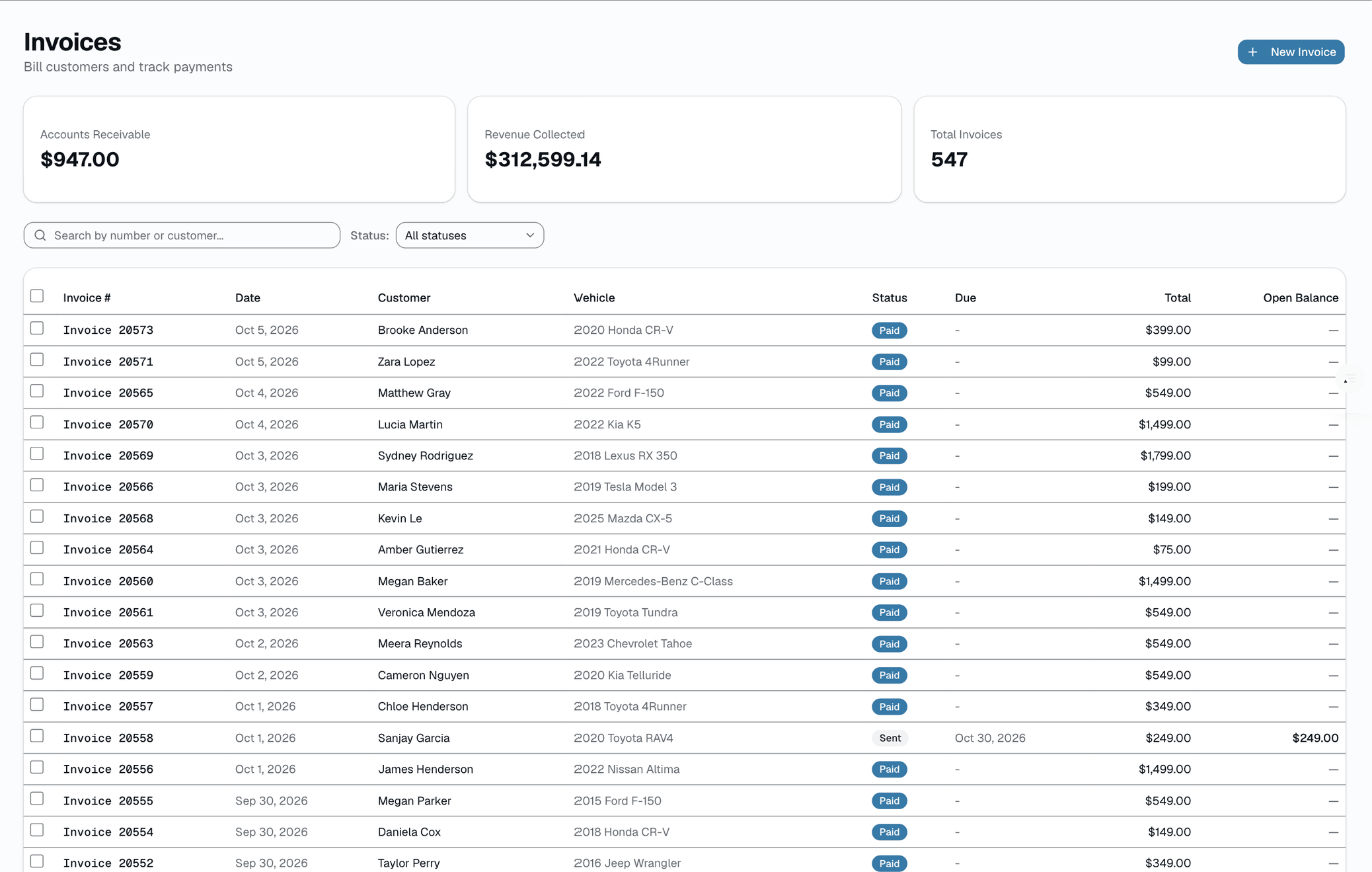
Task: Toggle the select-all invoices checkbox
Action: pyautogui.click(x=37, y=296)
